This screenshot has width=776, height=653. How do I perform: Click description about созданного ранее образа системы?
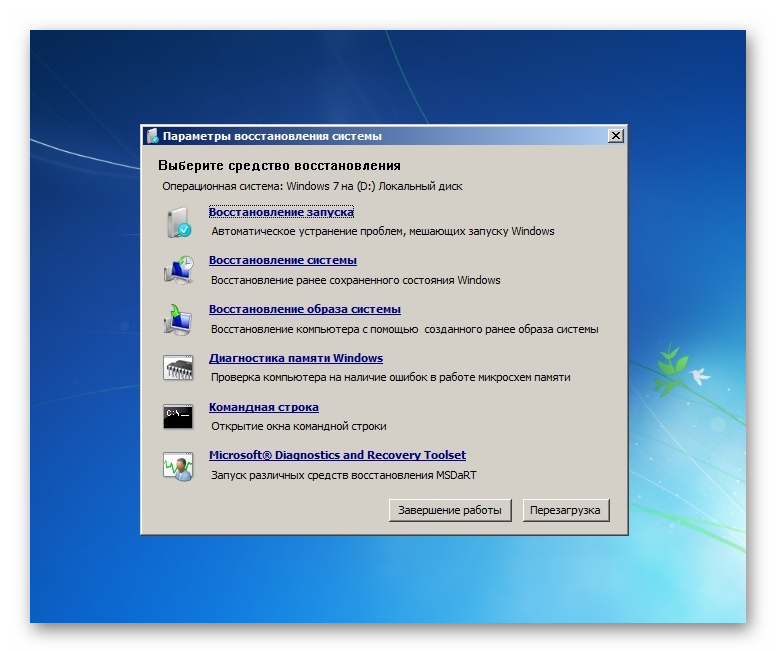pos(405,329)
